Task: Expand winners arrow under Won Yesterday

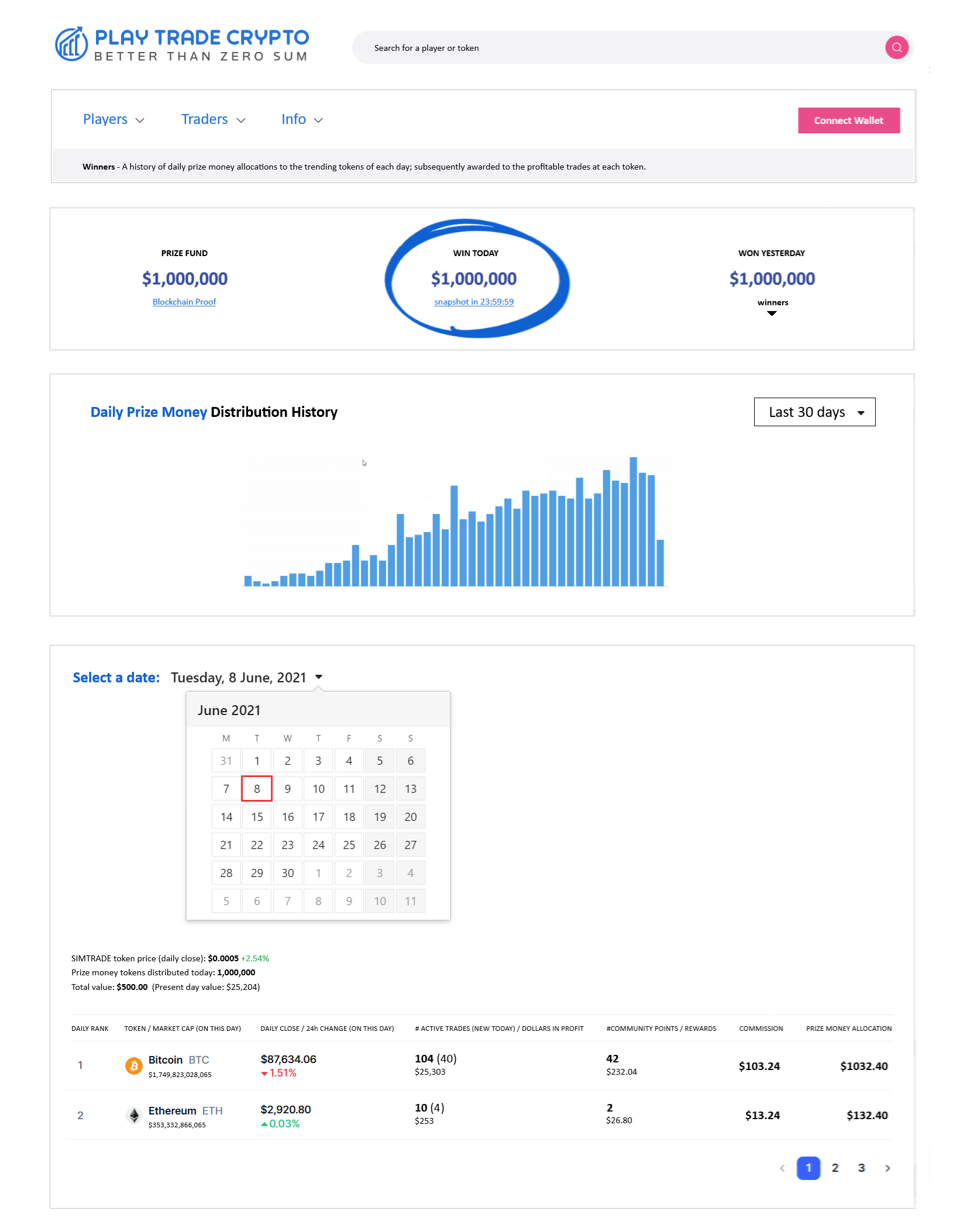Action: click(772, 313)
